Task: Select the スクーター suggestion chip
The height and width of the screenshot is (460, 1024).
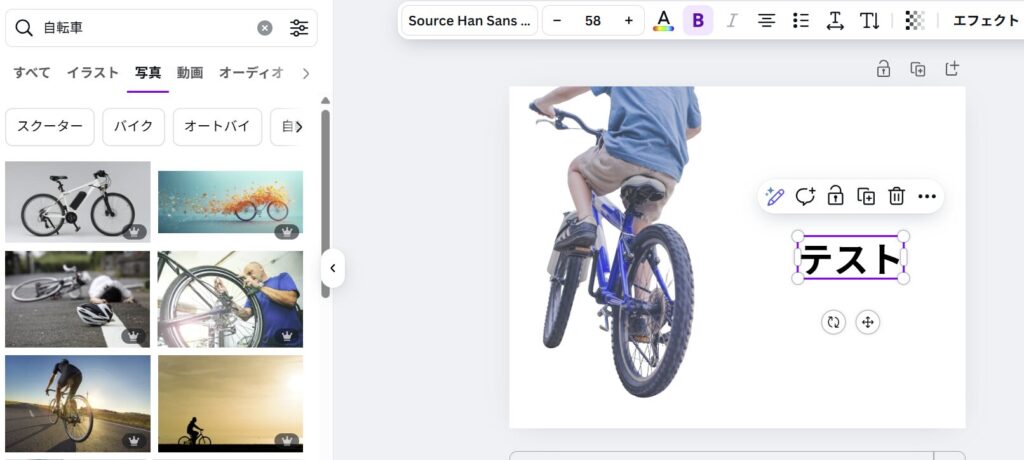Action: coord(50,127)
